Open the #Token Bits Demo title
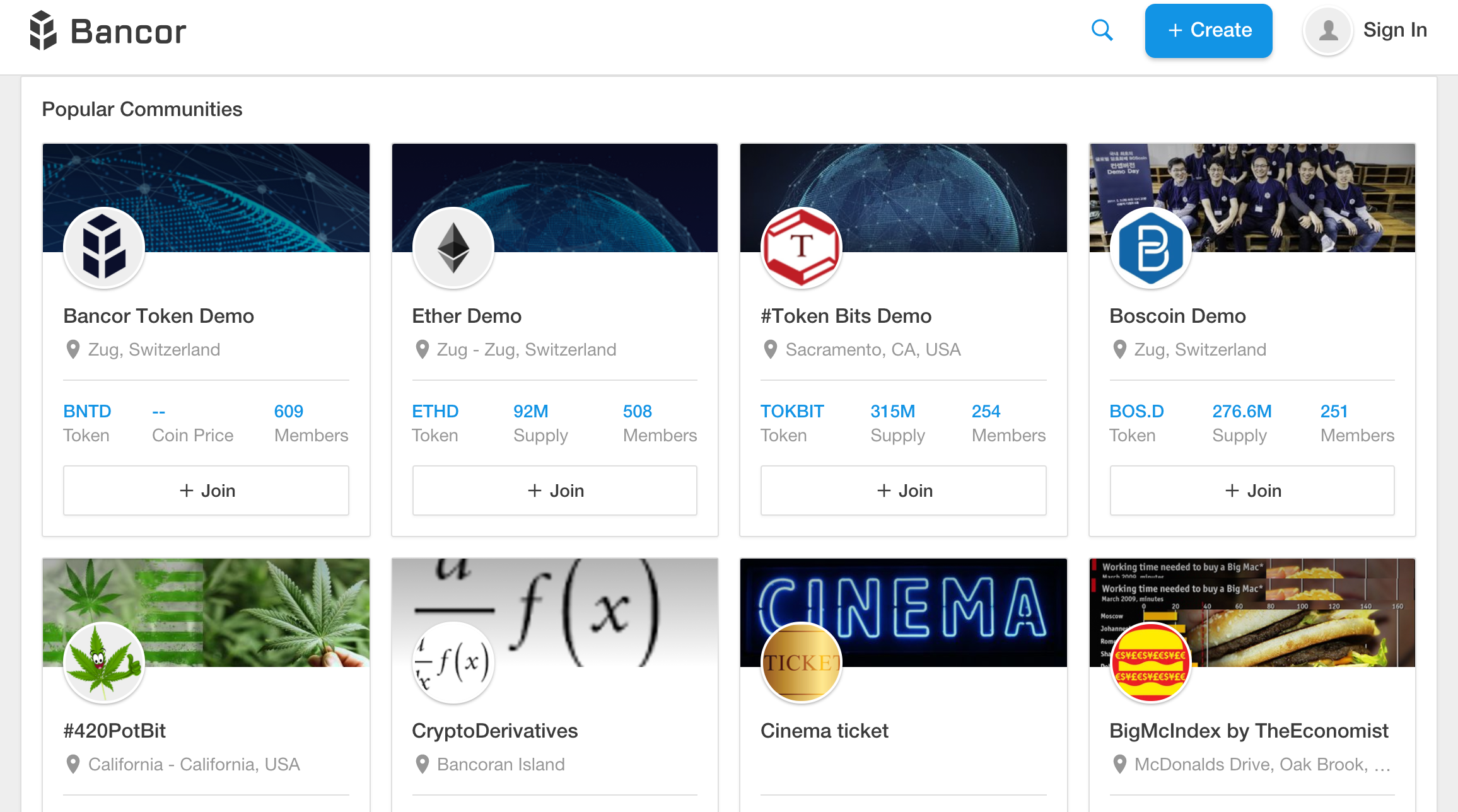The width and height of the screenshot is (1458, 812). point(846,316)
